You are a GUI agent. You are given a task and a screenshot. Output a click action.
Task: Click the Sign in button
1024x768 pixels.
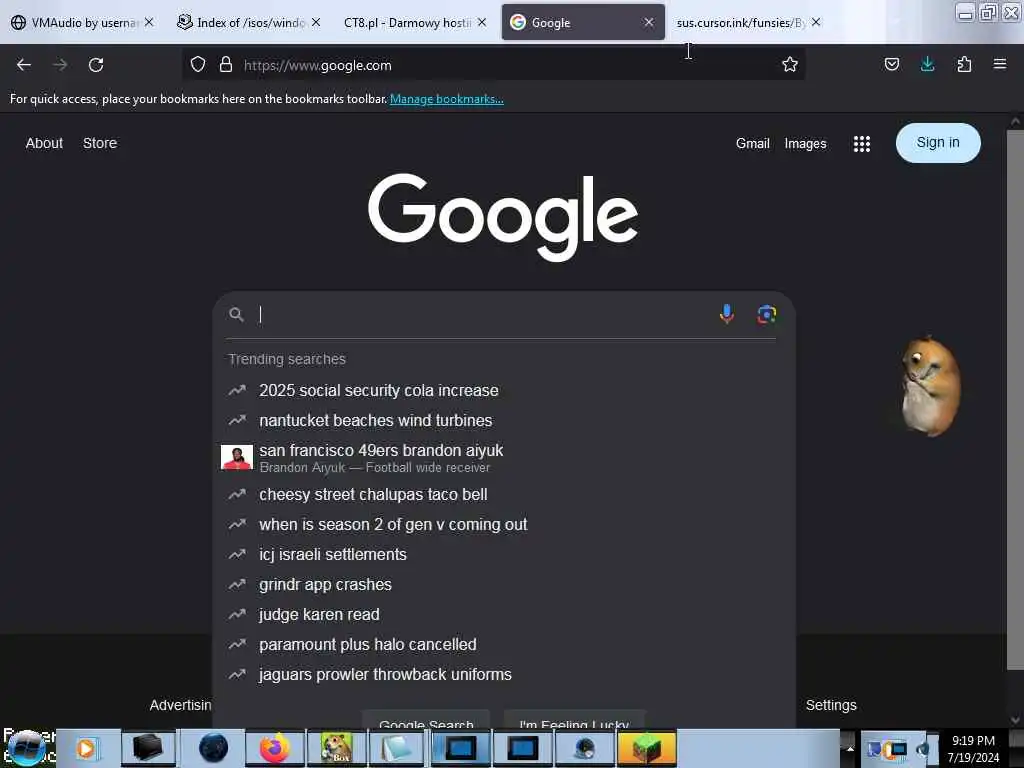point(938,143)
